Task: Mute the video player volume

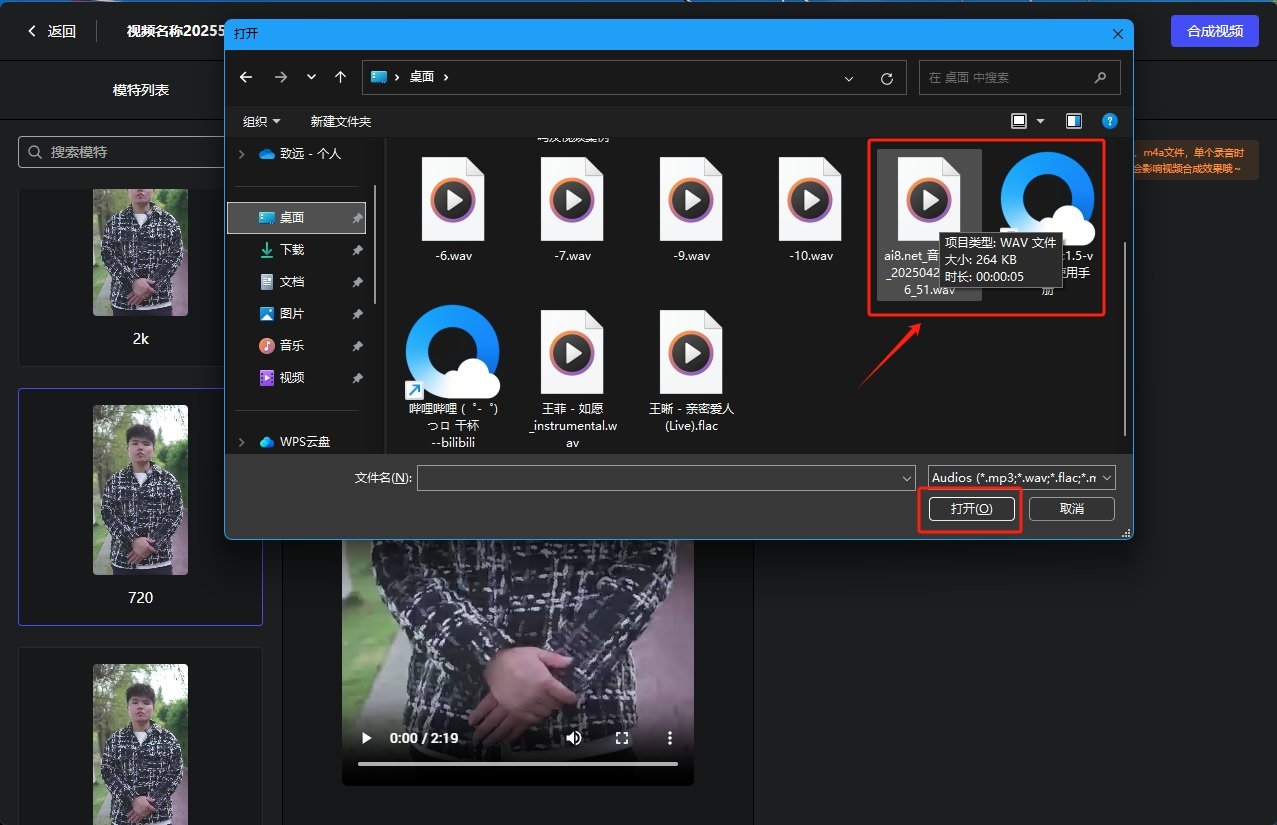Action: click(574, 738)
